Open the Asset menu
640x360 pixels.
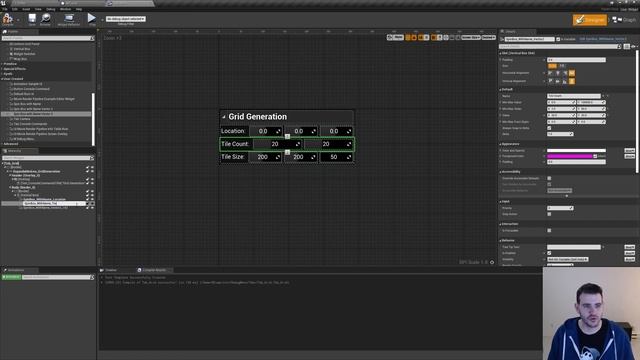[26, 9]
